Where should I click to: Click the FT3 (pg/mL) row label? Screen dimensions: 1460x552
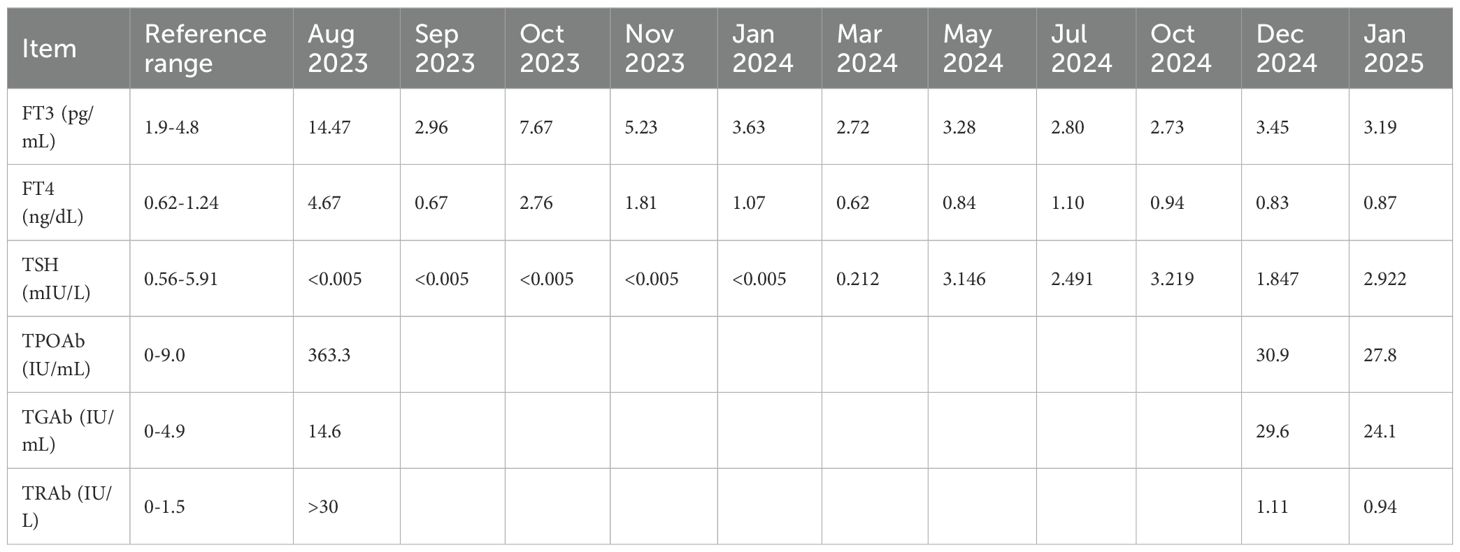[55, 127]
